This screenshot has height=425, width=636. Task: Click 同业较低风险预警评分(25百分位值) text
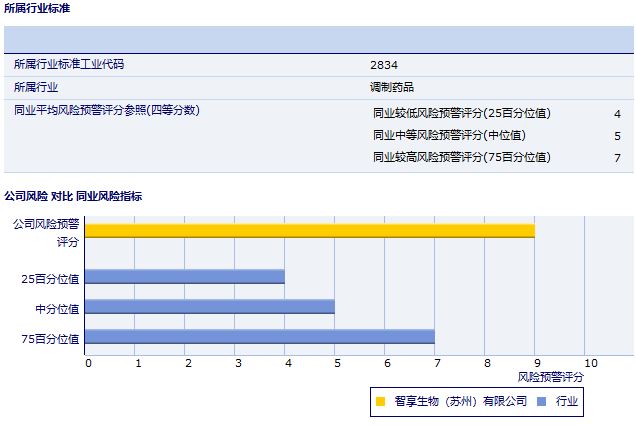[x=462, y=113]
